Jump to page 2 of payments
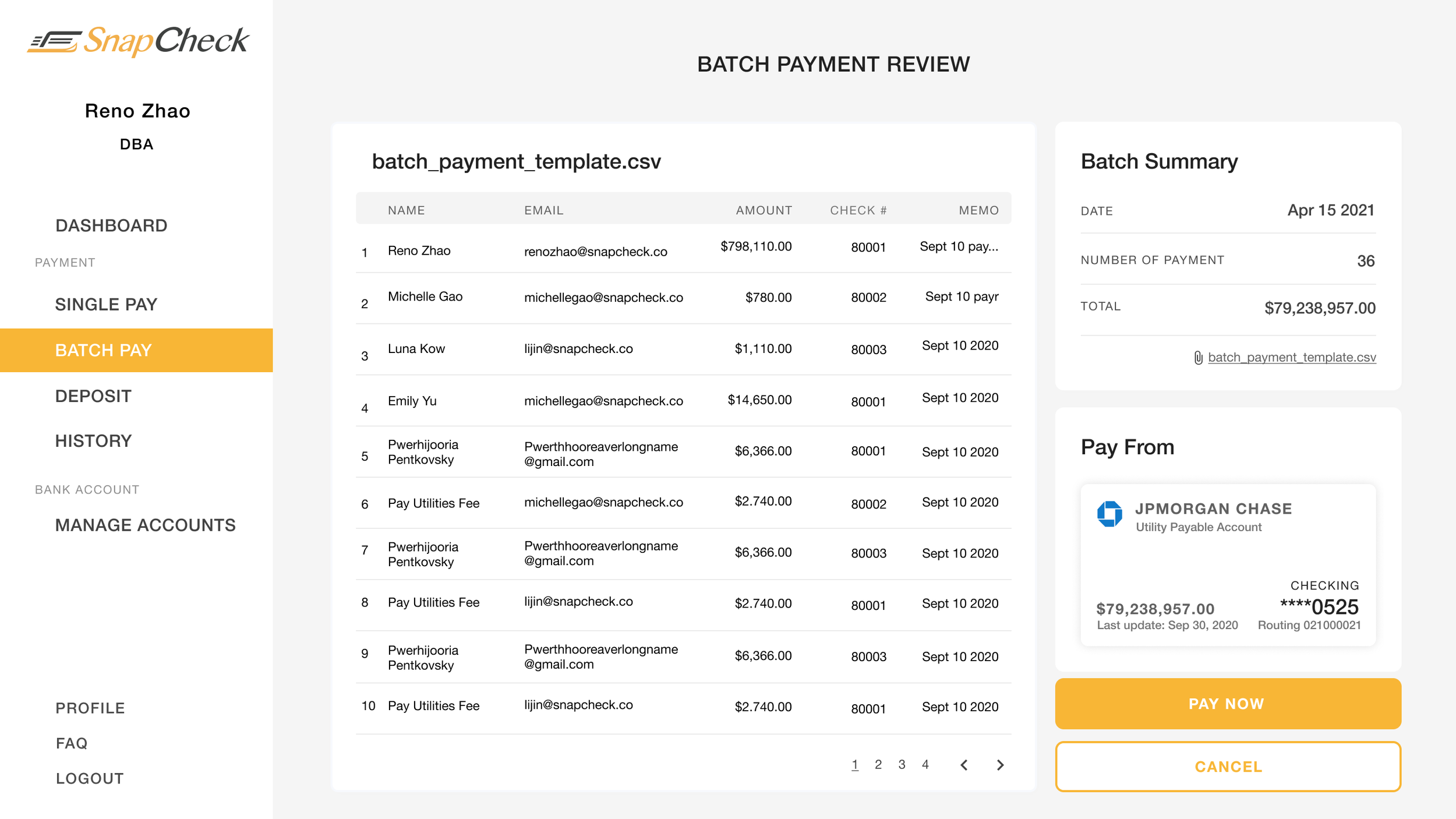 pyautogui.click(x=878, y=764)
